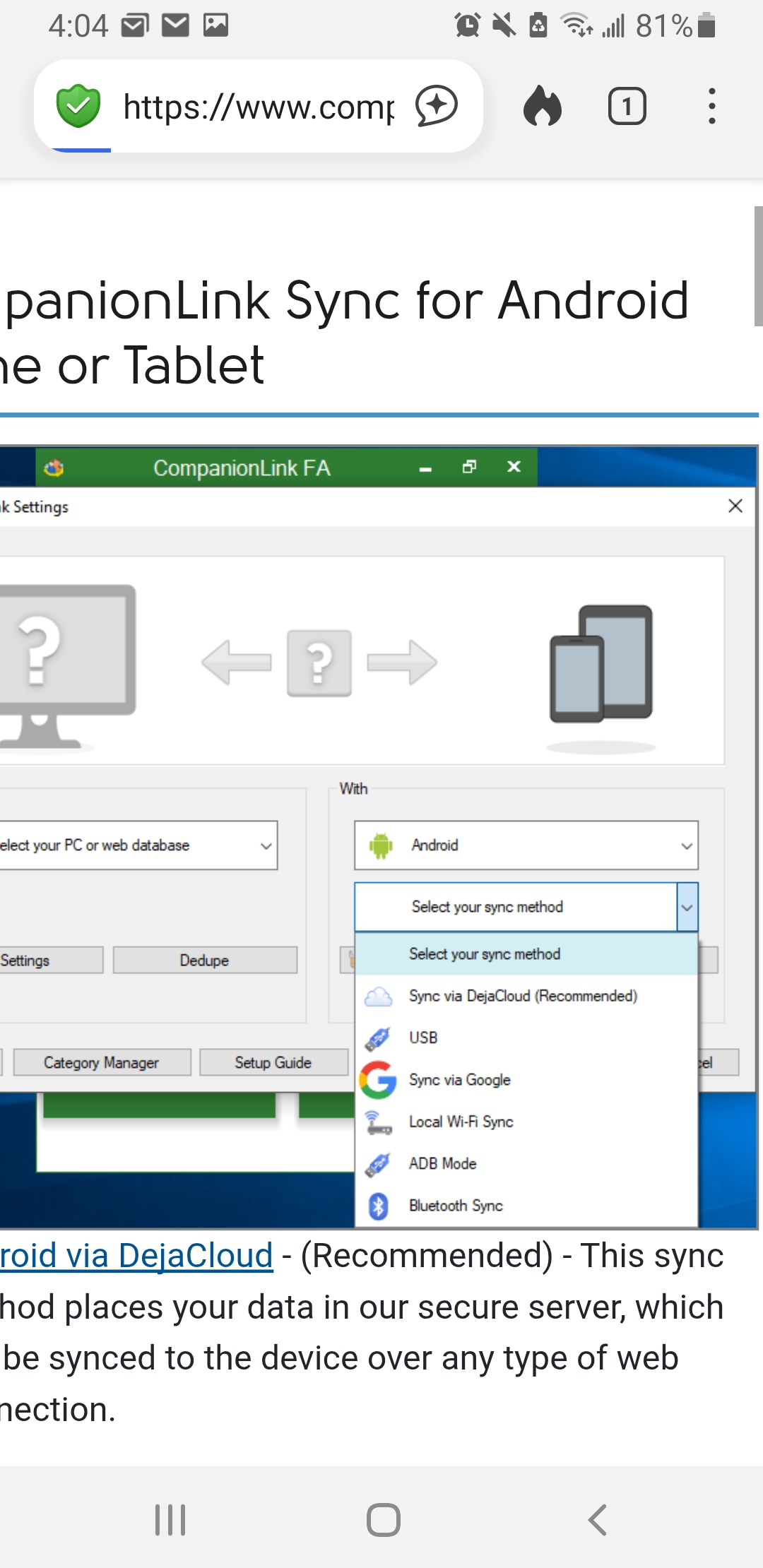Tap the page vertical scrollbar
Image resolution: width=763 pixels, height=1568 pixels.
tap(758, 266)
